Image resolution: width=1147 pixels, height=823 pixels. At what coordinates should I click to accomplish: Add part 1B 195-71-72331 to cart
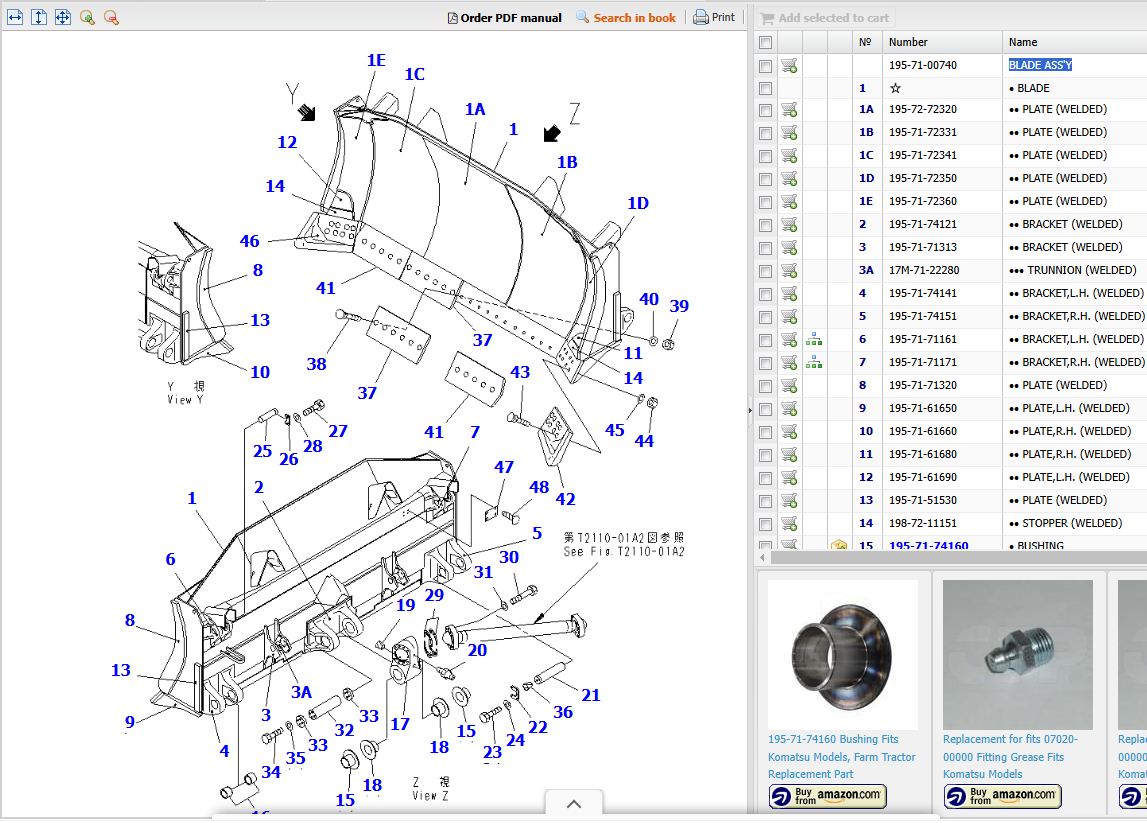pyautogui.click(x=789, y=132)
